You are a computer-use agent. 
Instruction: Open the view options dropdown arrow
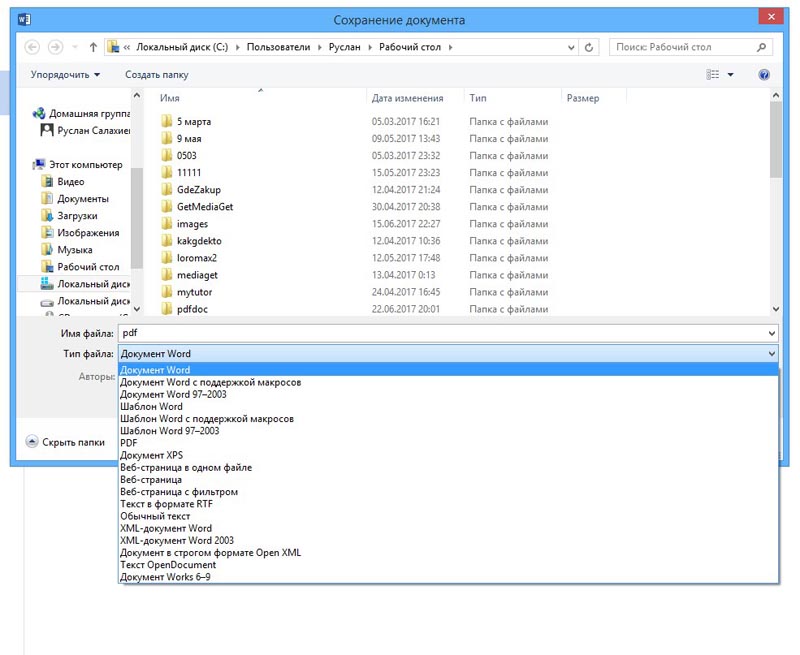[x=730, y=75]
